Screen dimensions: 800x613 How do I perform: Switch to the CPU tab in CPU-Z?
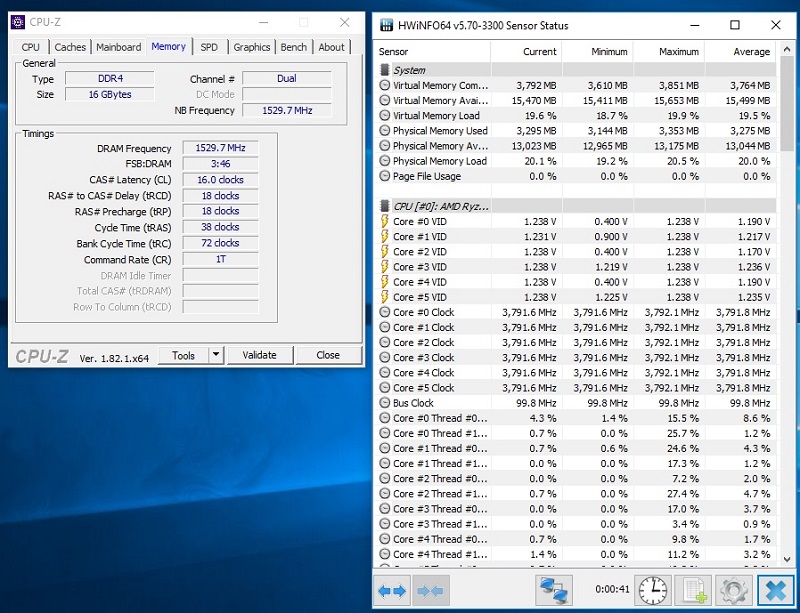coord(31,47)
